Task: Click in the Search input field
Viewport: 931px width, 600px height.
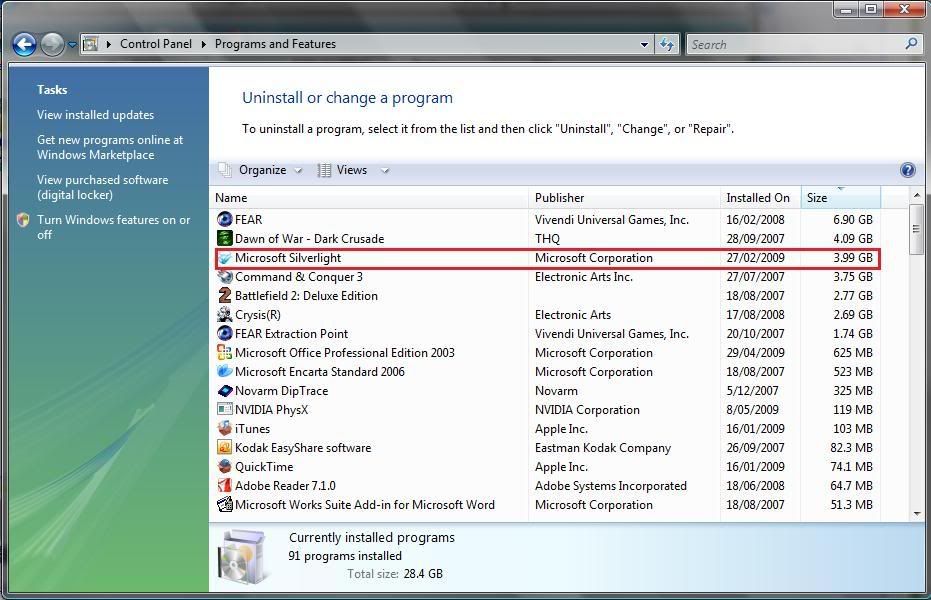Action: pyautogui.click(x=796, y=45)
